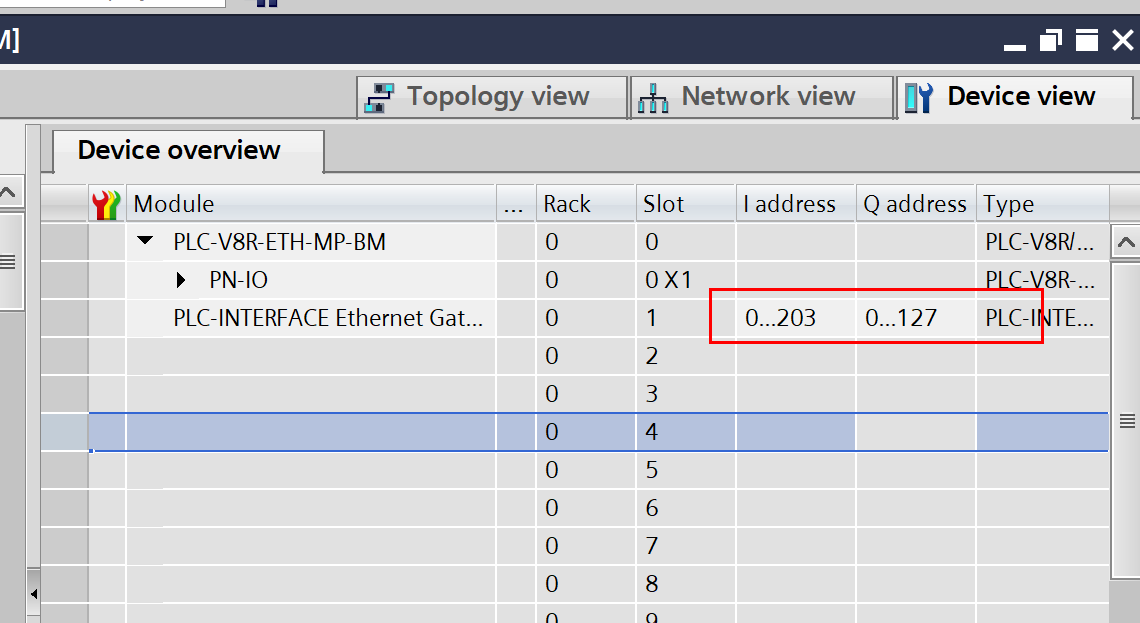Restore down the editor window

[x=1050, y=41]
